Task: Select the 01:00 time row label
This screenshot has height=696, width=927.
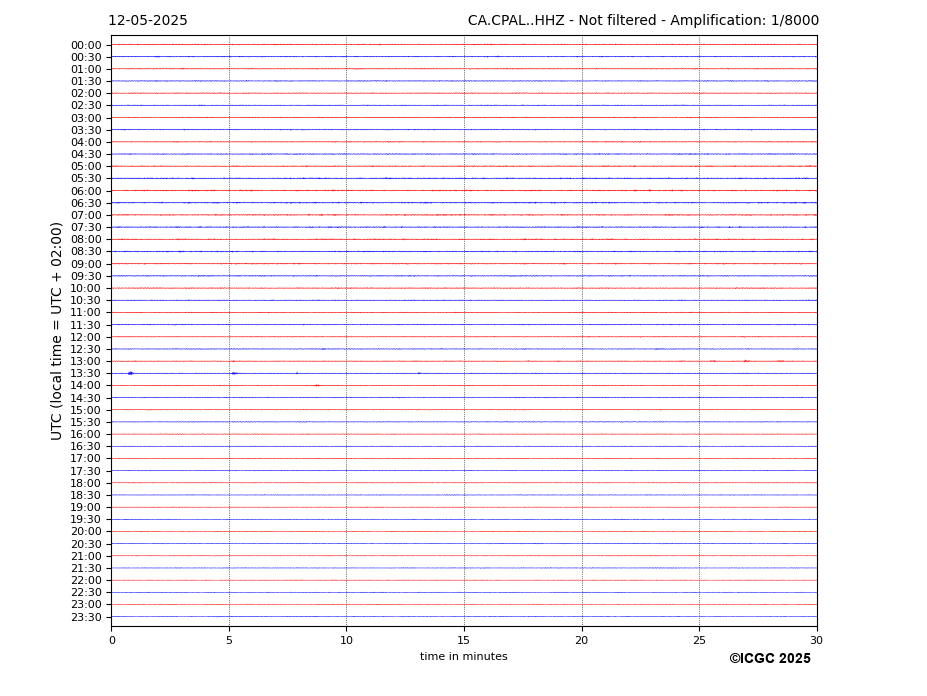Action: [86, 70]
